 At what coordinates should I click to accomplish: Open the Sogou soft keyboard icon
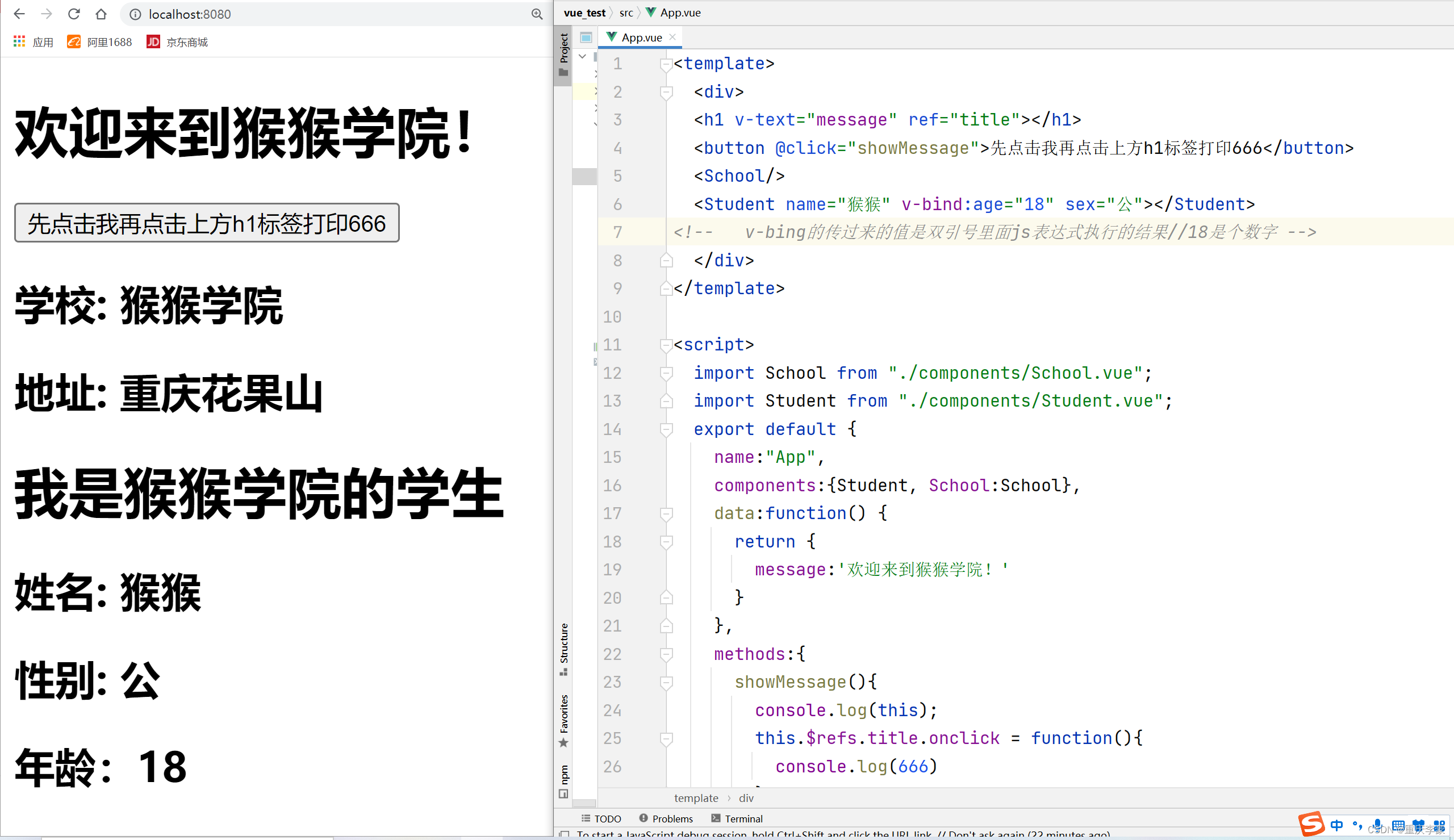pyautogui.click(x=1398, y=825)
